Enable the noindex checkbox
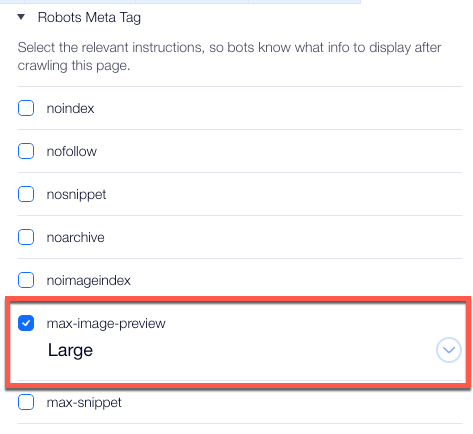The image size is (473, 434). point(26,108)
